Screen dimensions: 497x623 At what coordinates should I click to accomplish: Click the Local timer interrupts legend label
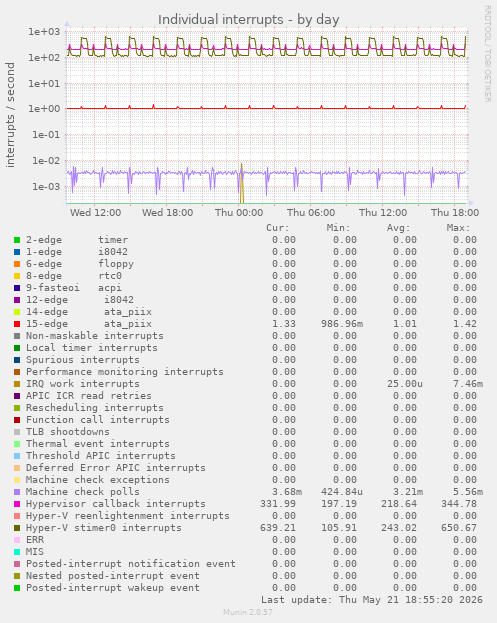(92, 348)
